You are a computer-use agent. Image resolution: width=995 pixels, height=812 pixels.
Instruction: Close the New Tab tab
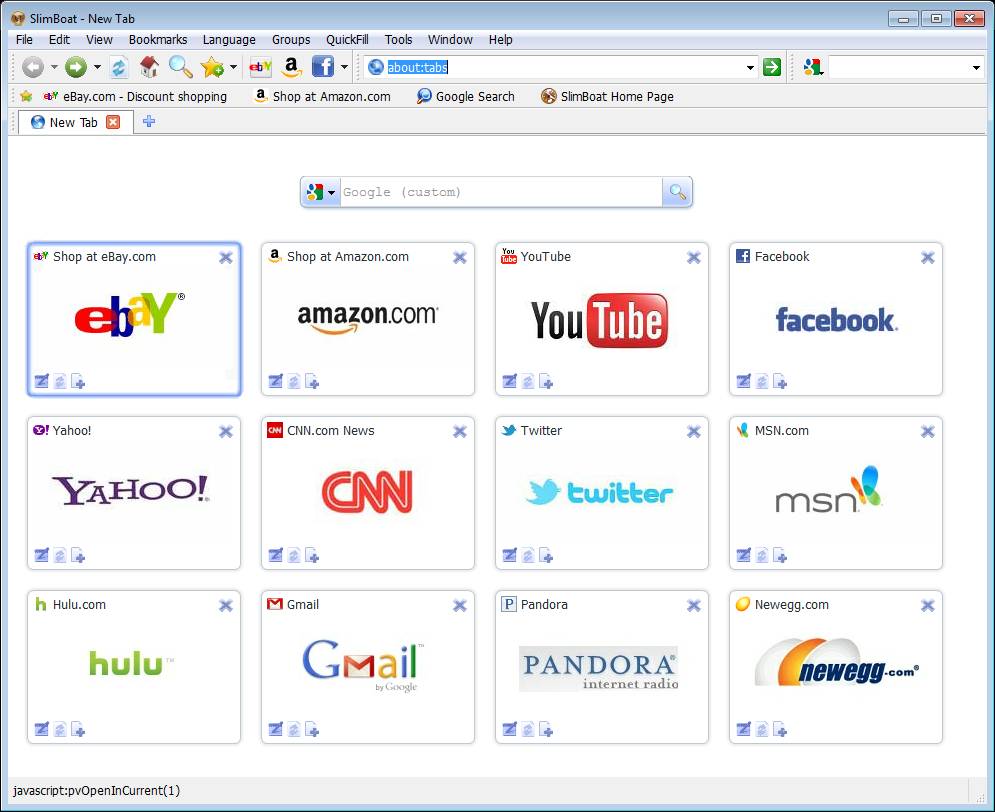pos(113,122)
